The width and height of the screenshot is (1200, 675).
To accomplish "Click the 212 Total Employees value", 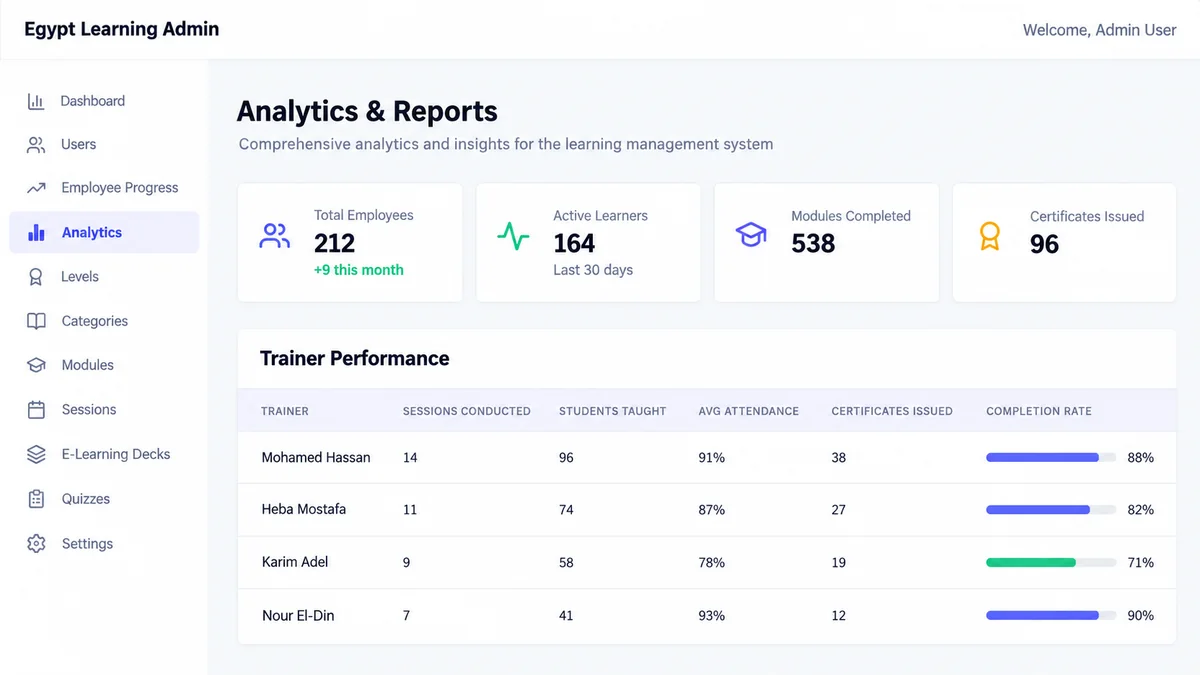I will coord(334,243).
